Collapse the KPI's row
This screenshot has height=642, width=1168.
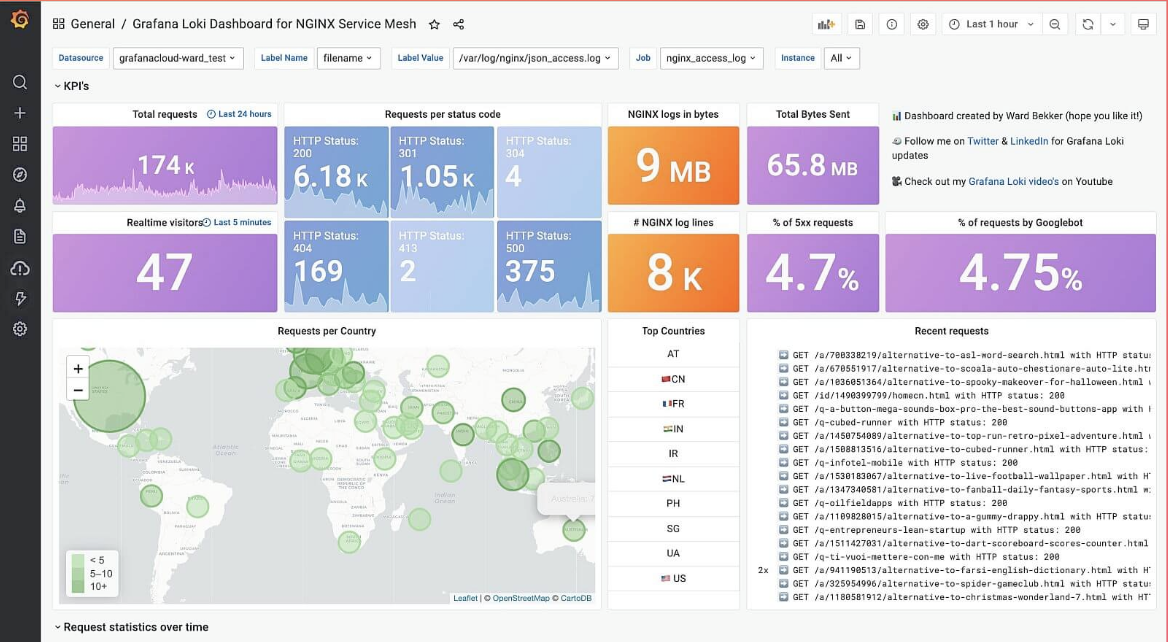(x=72, y=86)
